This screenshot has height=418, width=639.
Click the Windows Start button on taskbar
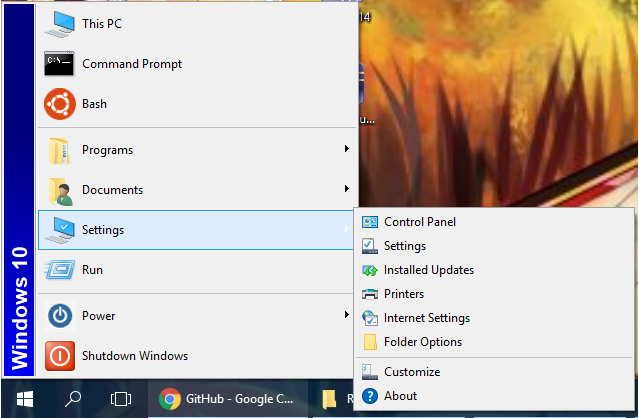click(x=25, y=399)
